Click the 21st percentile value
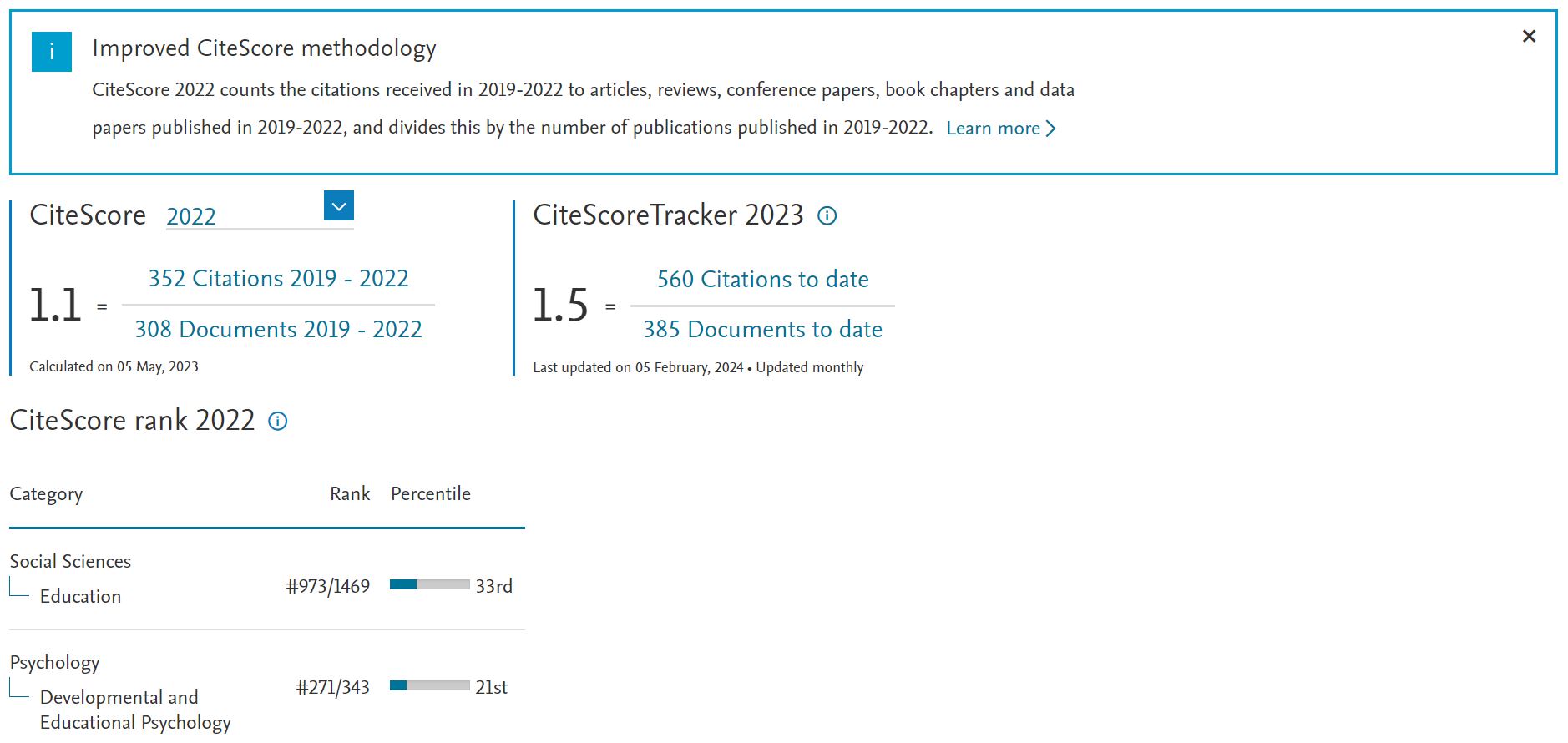This screenshot has width=1568, height=743. coord(492,687)
